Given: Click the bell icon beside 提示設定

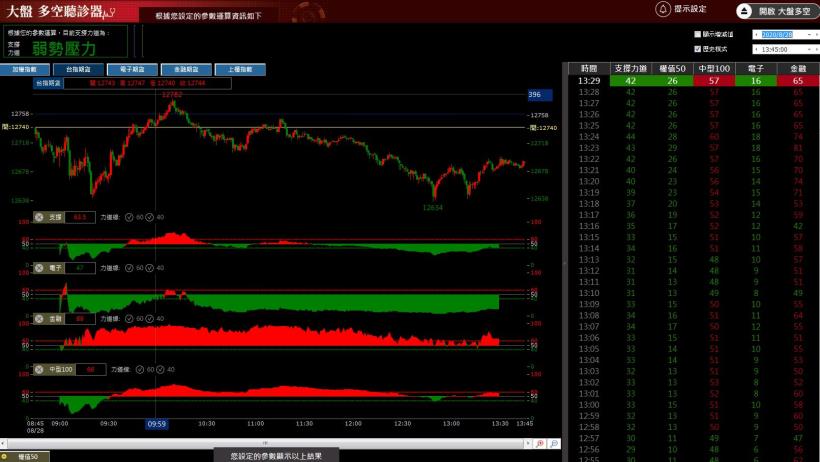Looking at the screenshot, I should tap(661, 9).
